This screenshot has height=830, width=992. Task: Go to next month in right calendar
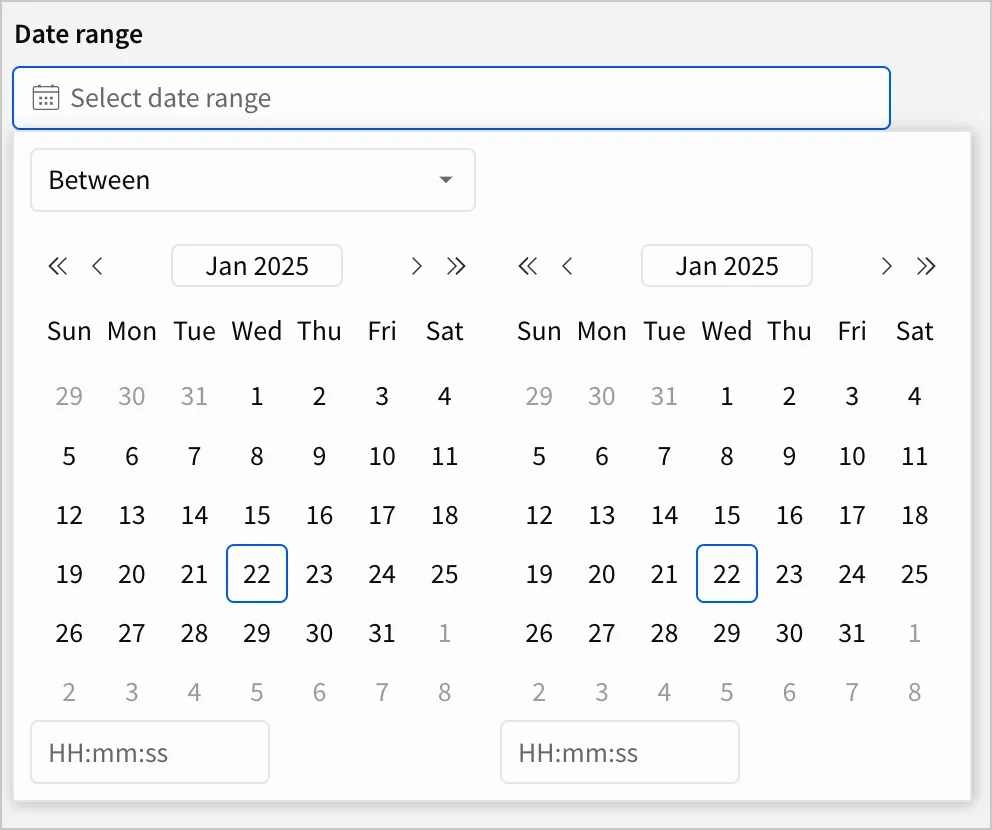tap(886, 266)
